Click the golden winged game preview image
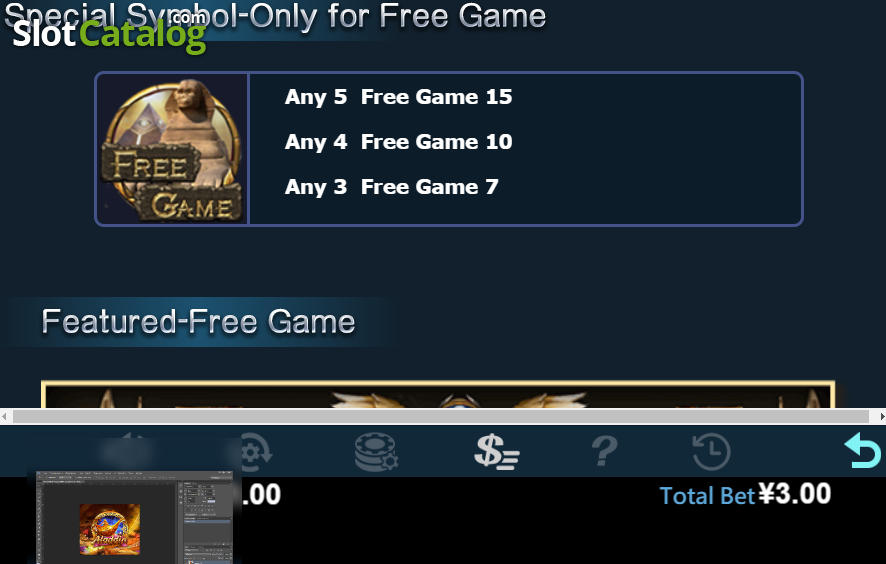The image size is (886, 564). click(x=437, y=394)
